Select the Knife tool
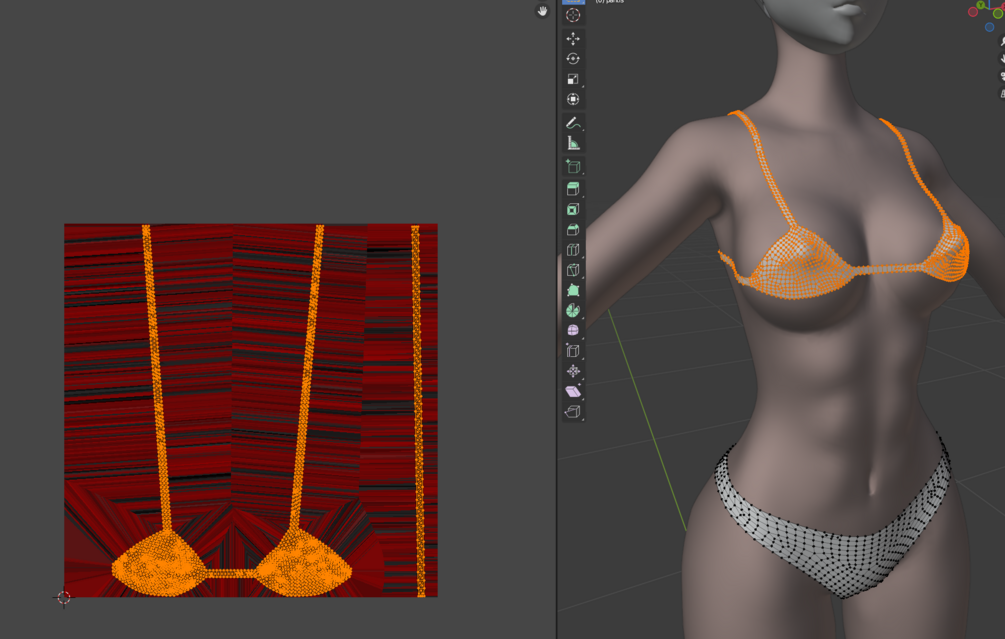Image resolution: width=1005 pixels, height=639 pixels. coord(573,270)
